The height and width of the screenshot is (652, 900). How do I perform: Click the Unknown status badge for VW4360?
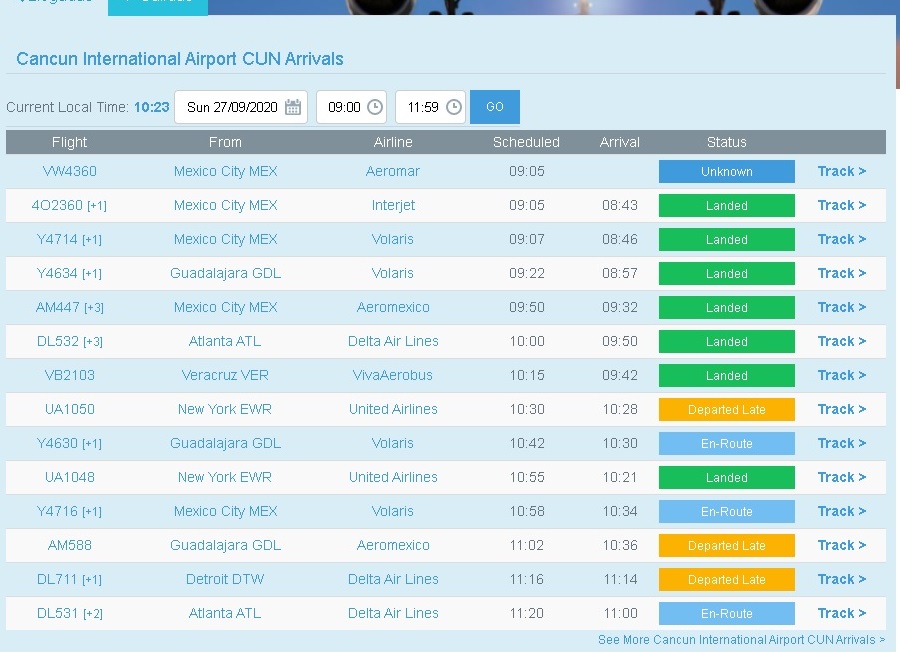726,171
